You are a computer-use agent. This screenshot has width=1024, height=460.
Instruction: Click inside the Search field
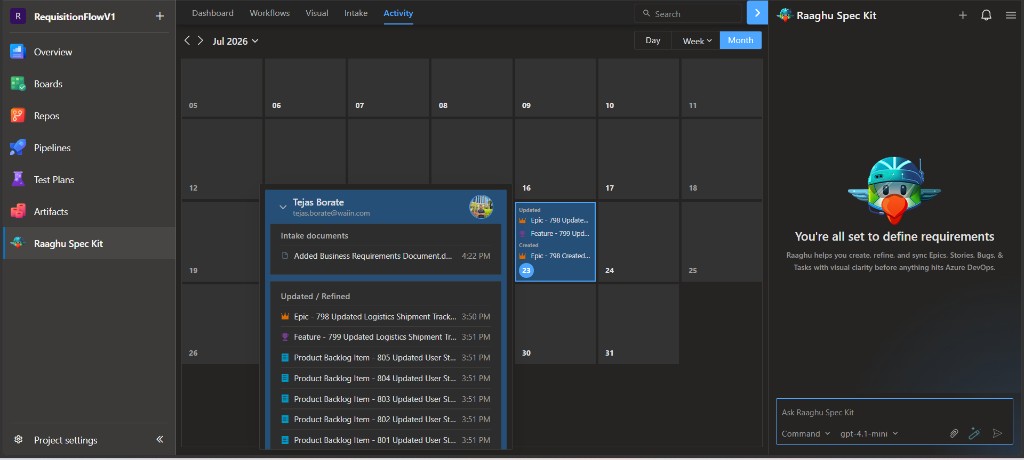click(690, 13)
